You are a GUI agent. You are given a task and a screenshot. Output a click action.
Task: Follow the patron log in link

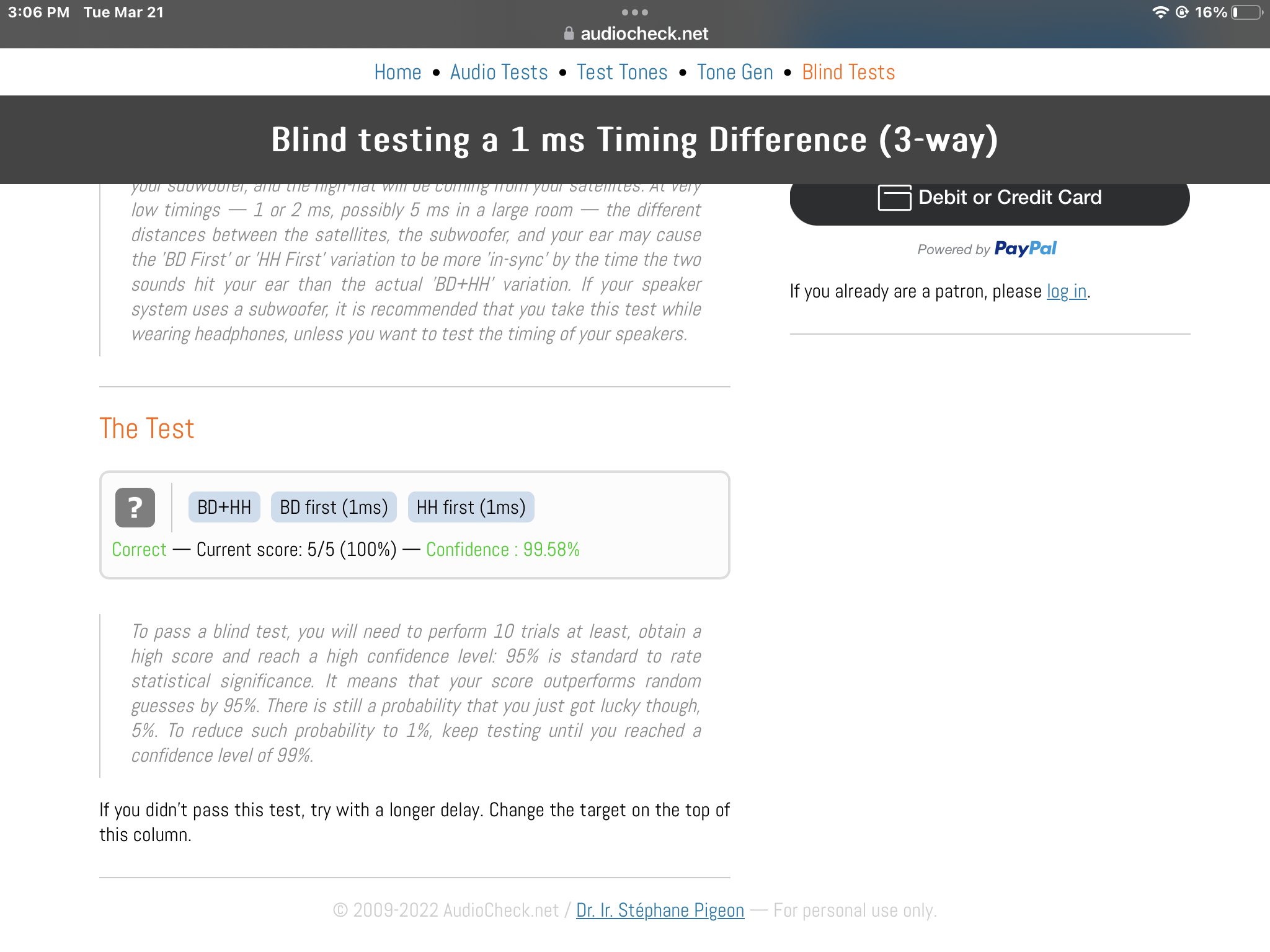(x=1067, y=291)
